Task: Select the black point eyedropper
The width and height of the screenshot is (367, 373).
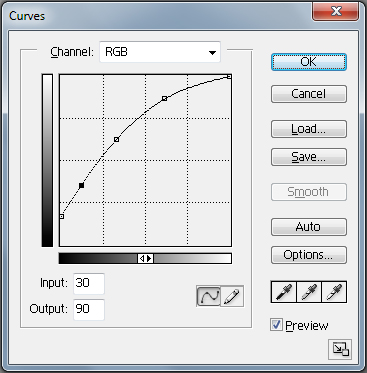Action: [284, 292]
